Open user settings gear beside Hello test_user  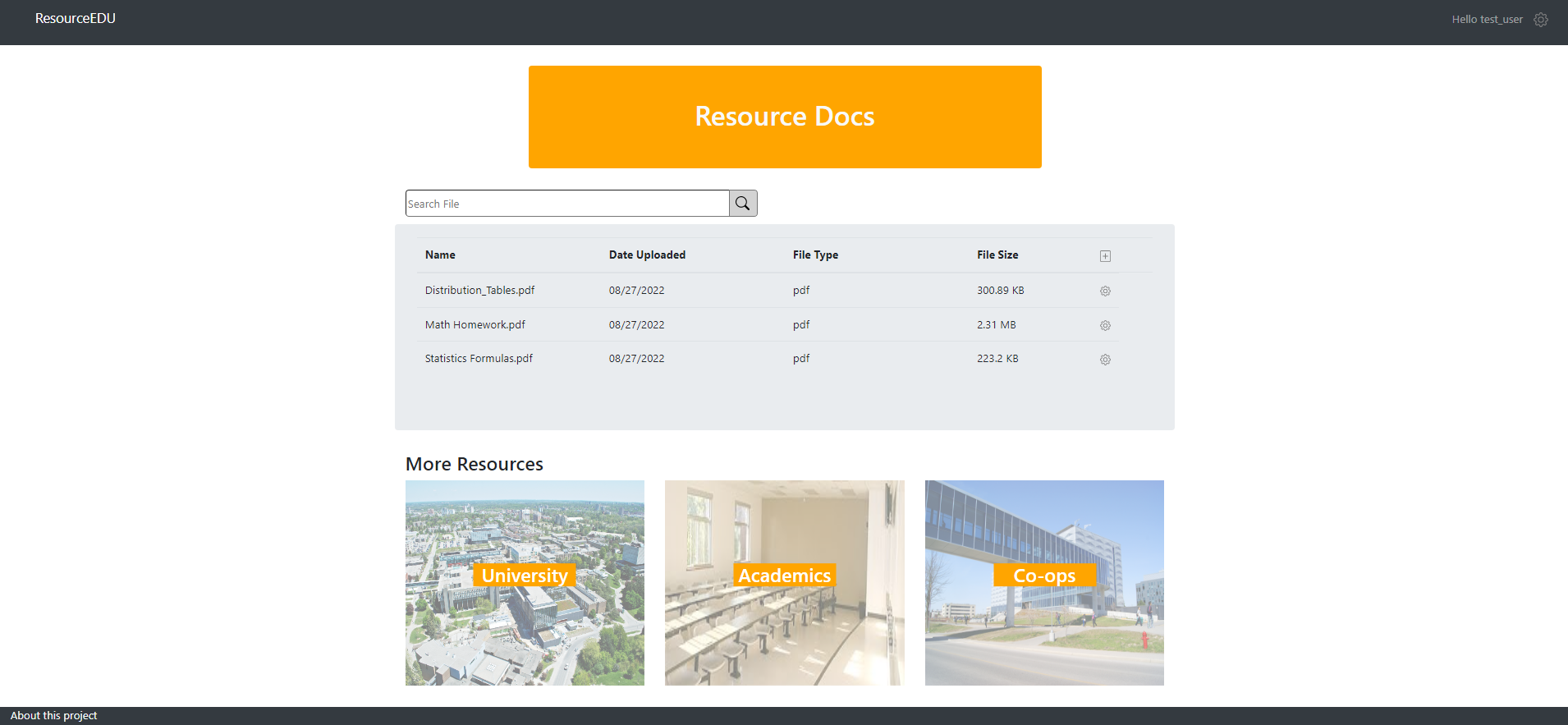[x=1541, y=20]
